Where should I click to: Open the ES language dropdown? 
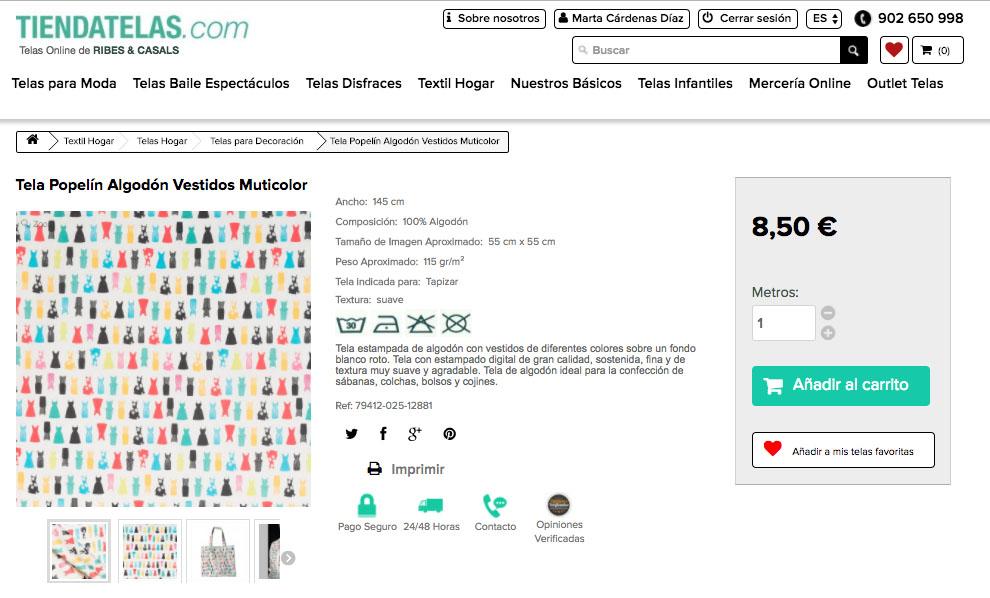pyautogui.click(x=824, y=18)
